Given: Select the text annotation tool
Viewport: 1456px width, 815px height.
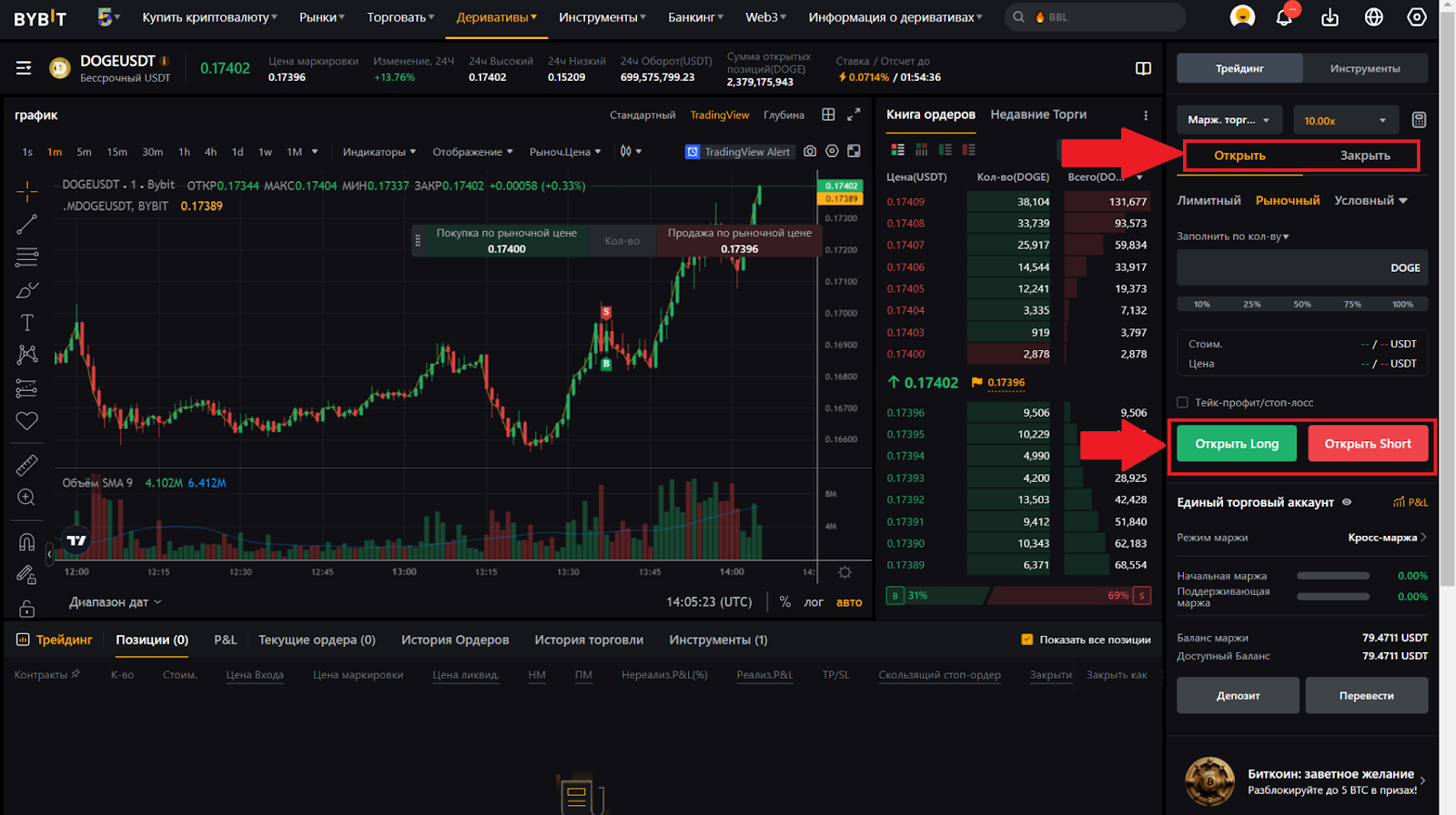Looking at the screenshot, I should tap(26, 323).
